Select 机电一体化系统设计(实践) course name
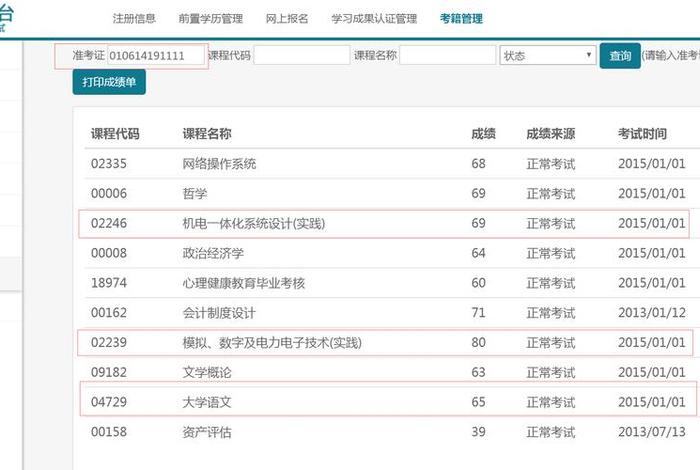This screenshot has width=700, height=470. pyautogui.click(x=254, y=223)
